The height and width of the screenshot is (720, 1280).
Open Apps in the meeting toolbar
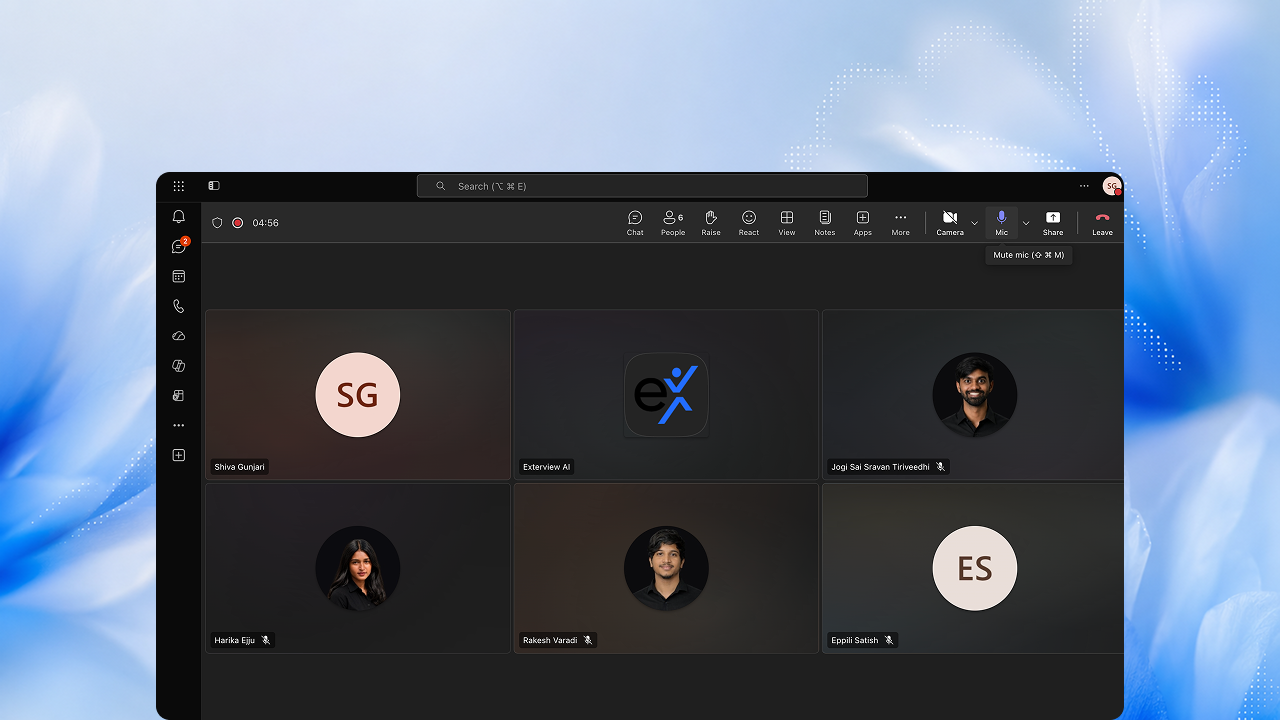coord(863,223)
